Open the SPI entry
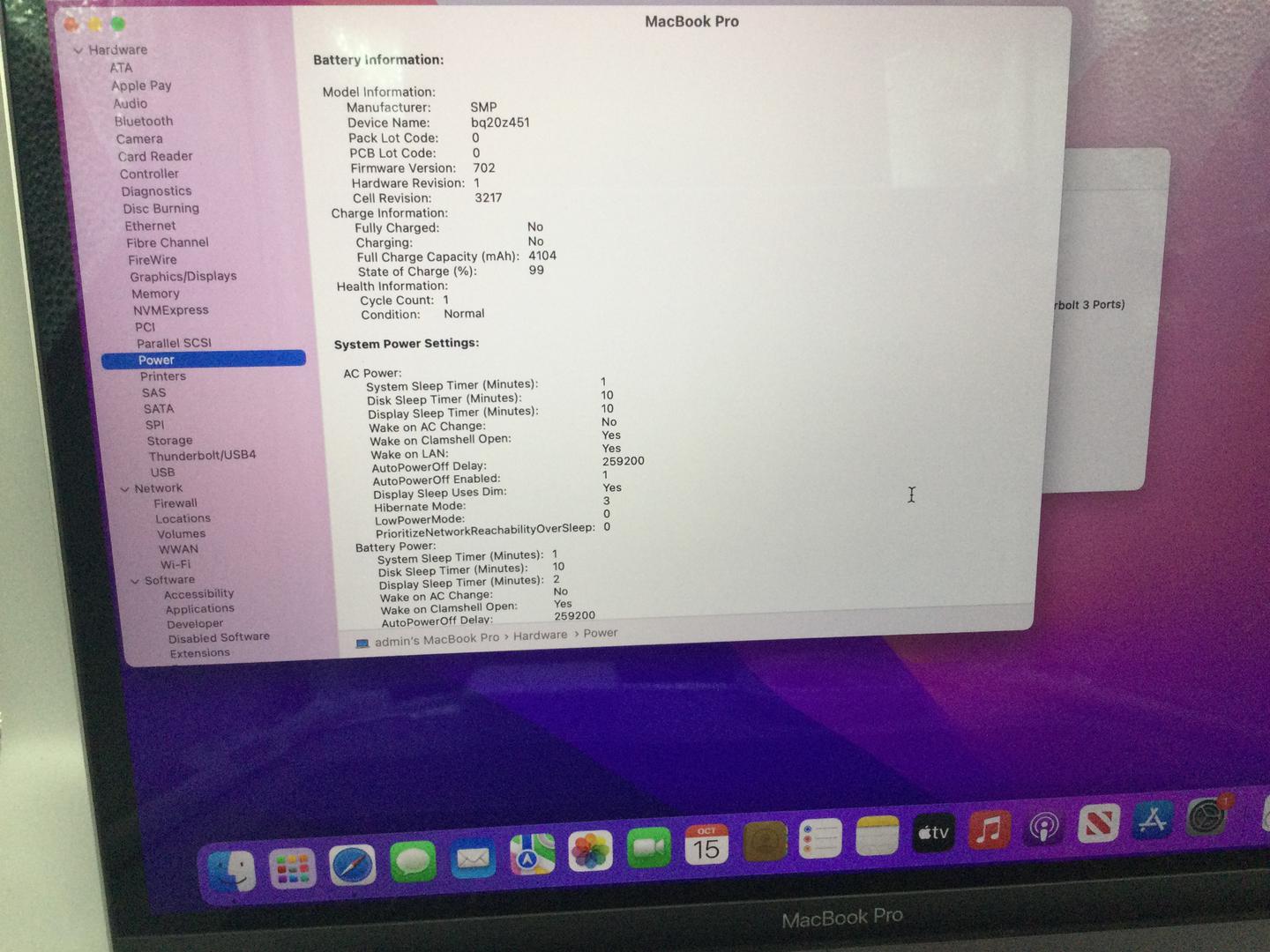Image resolution: width=1270 pixels, height=952 pixels. click(x=154, y=425)
